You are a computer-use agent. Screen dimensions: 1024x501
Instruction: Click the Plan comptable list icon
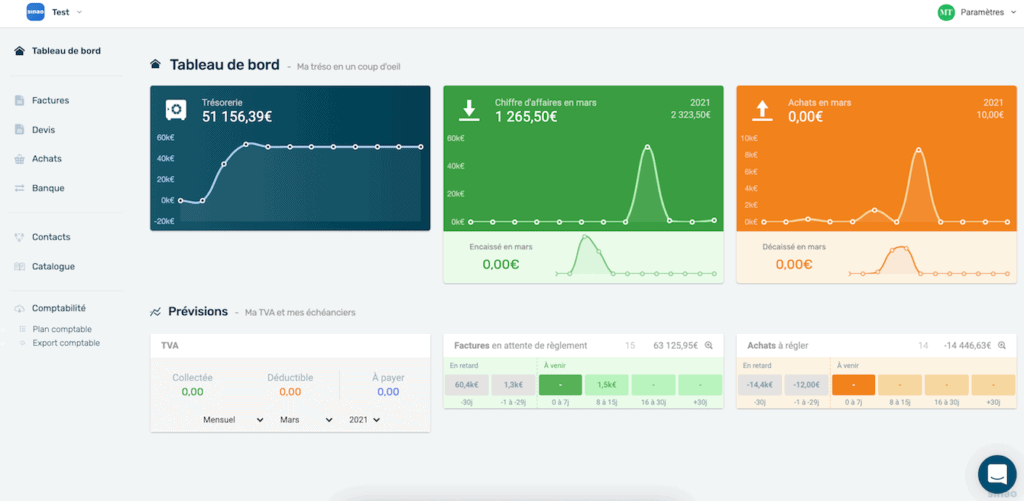coord(22,329)
